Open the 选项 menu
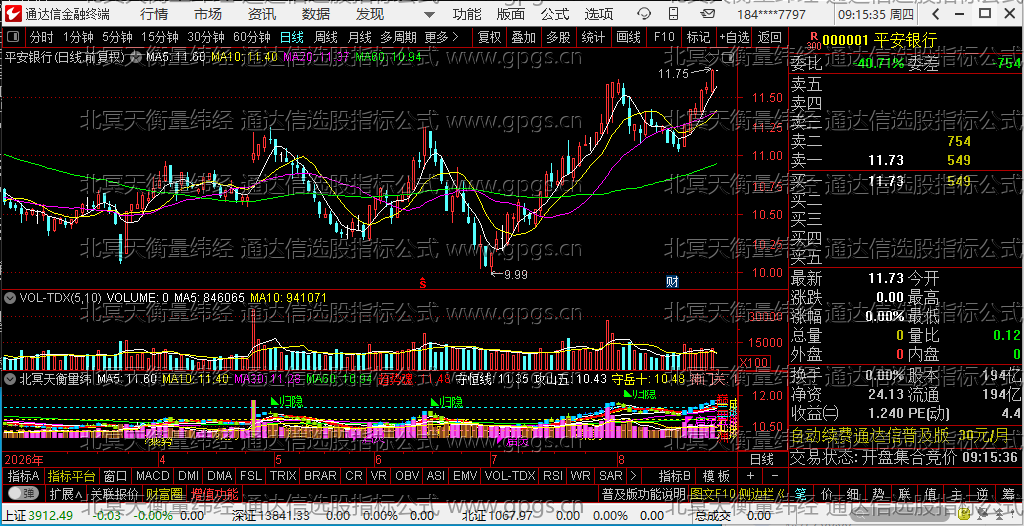Image resolution: width=1024 pixels, height=526 pixels. click(x=599, y=14)
